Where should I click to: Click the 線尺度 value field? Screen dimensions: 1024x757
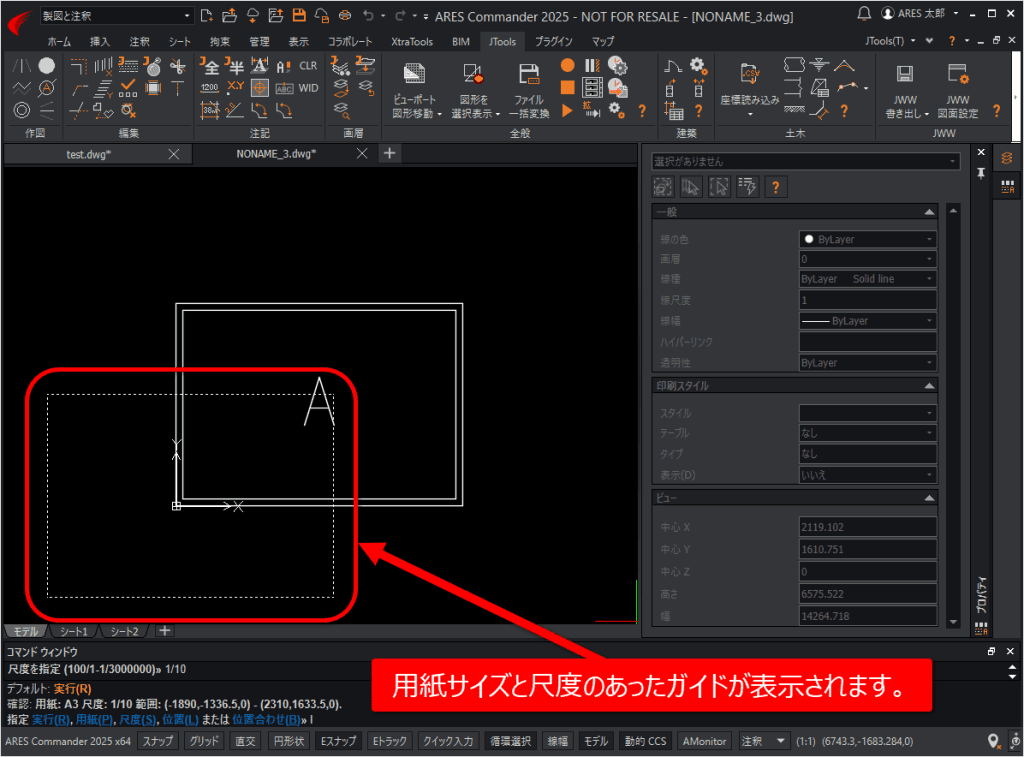[868, 300]
